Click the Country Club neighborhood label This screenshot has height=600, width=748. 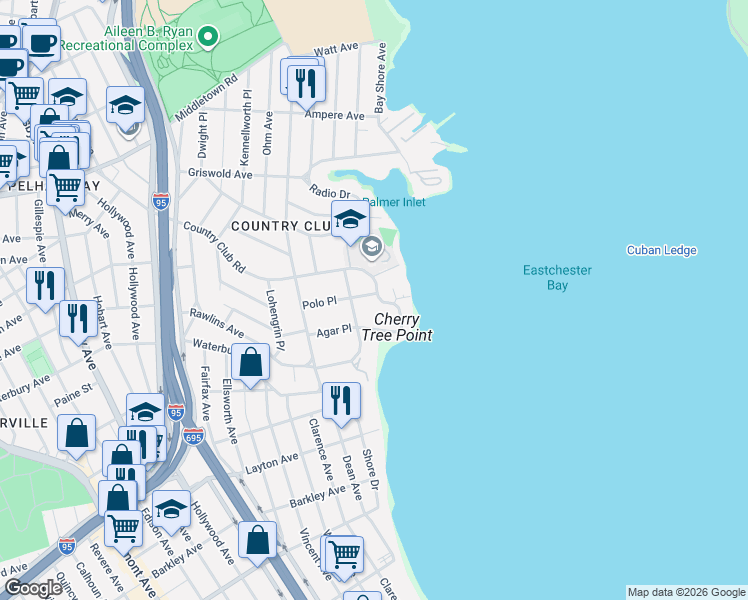click(281, 226)
